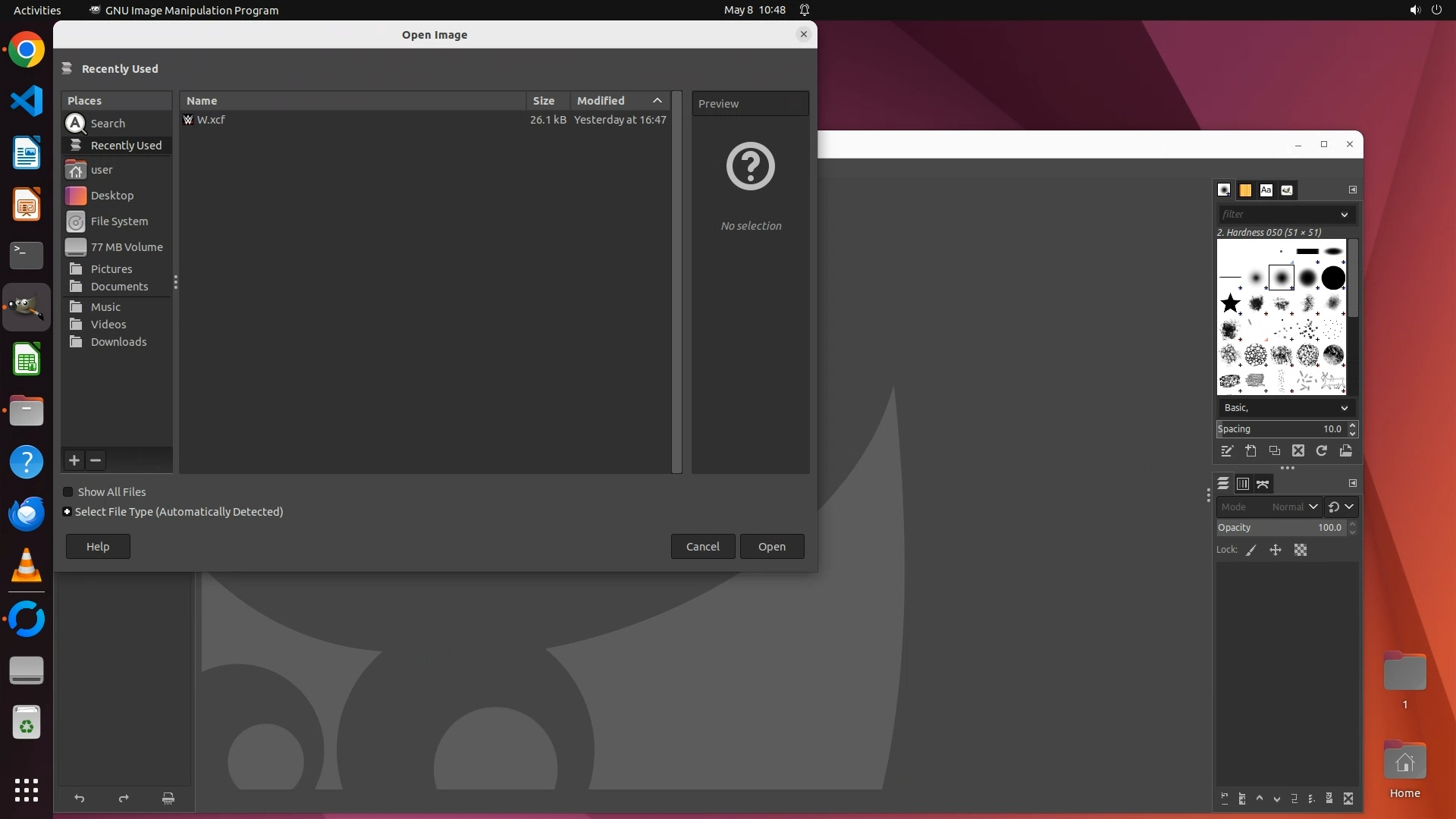Refresh the brushes list

[1322, 451]
